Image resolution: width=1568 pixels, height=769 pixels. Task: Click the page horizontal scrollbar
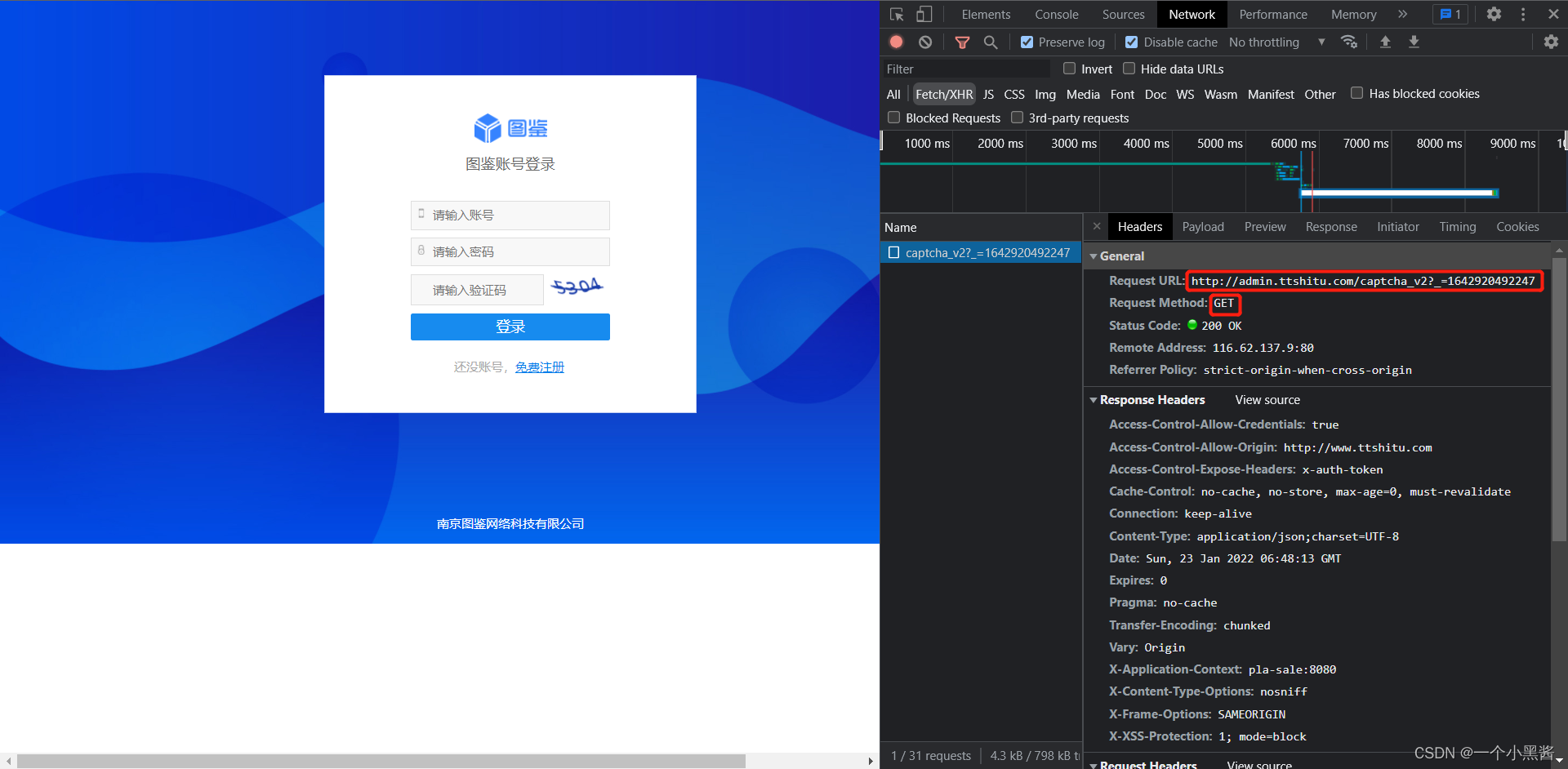click(381, 761)
